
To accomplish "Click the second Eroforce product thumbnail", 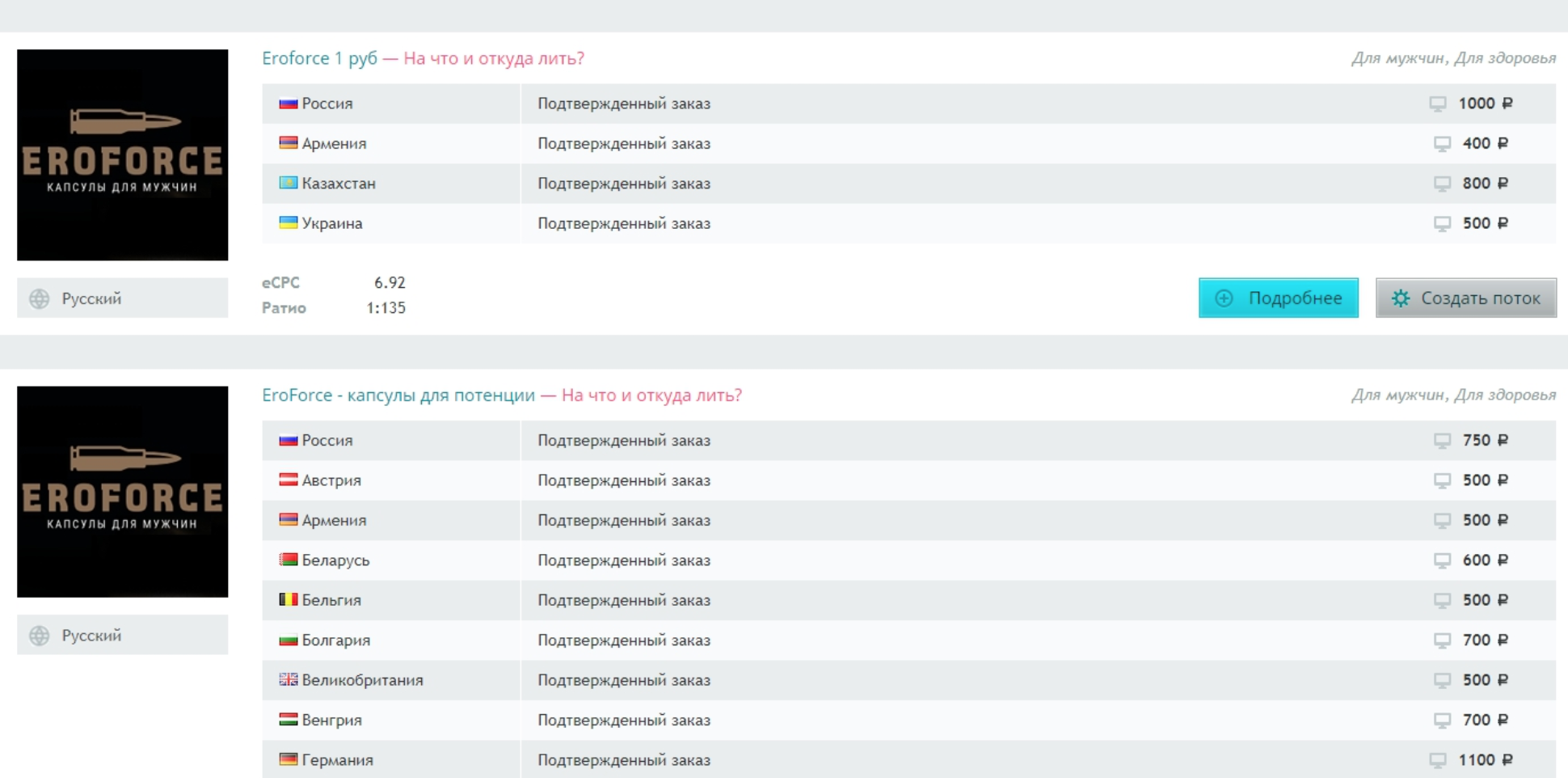I will pos(123,492).
